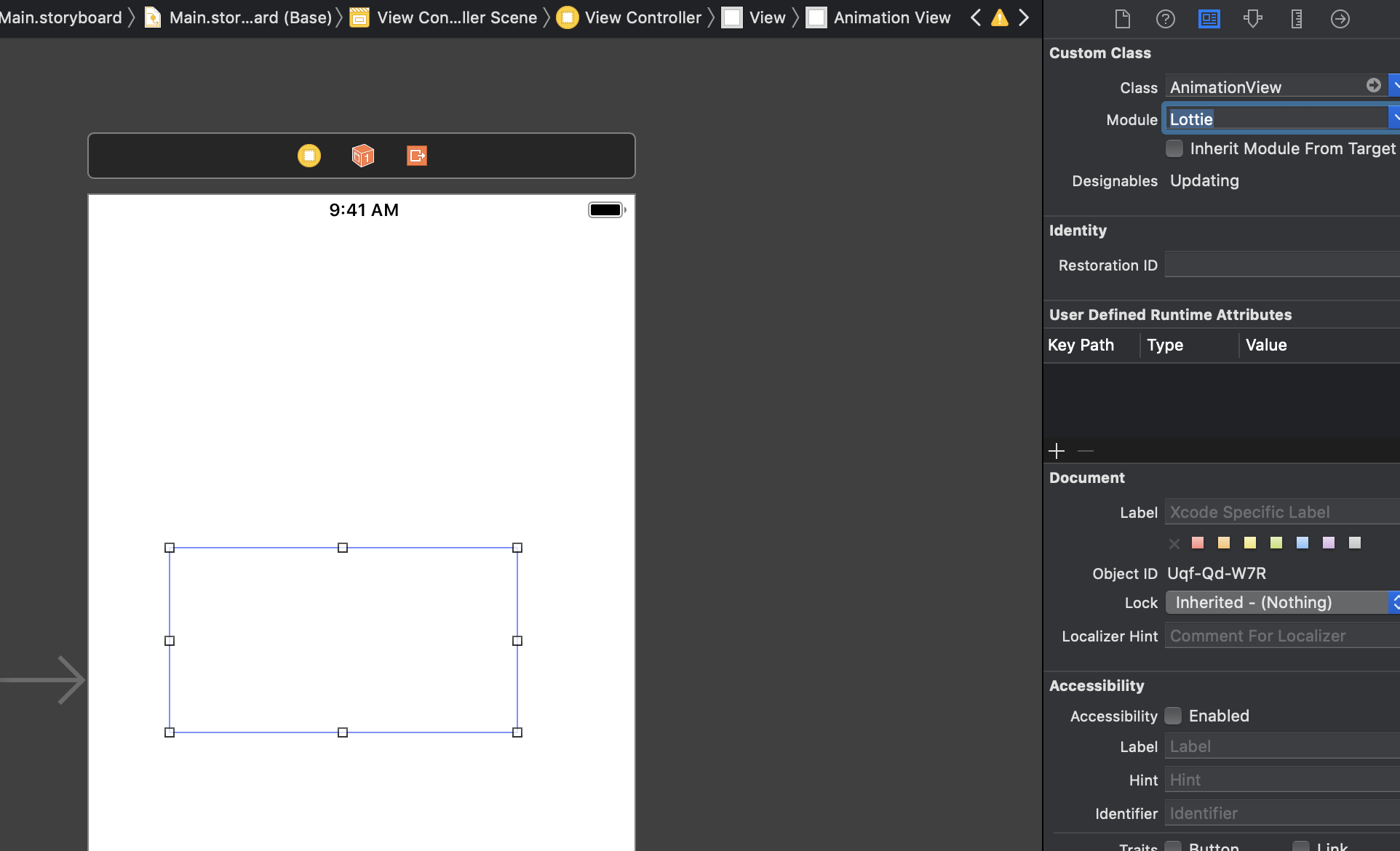Click Main.storyboard in the jump bar
Image resolution: width=1400 pixels, height=851 pixels.
point(61,17)
